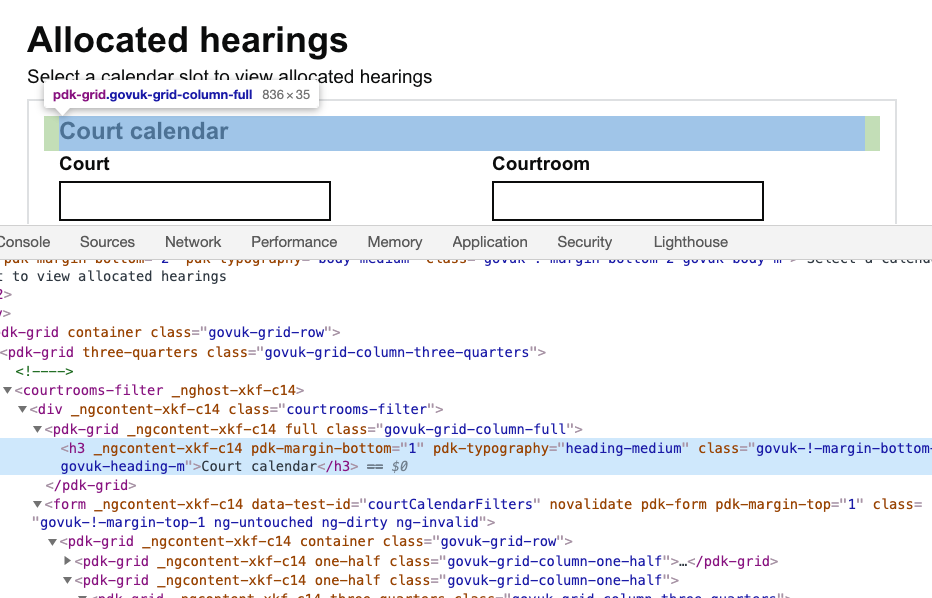The height and width of the screenshot is (598, 932).
Task: Click the Courtroom input field
Action: (628, 201)
